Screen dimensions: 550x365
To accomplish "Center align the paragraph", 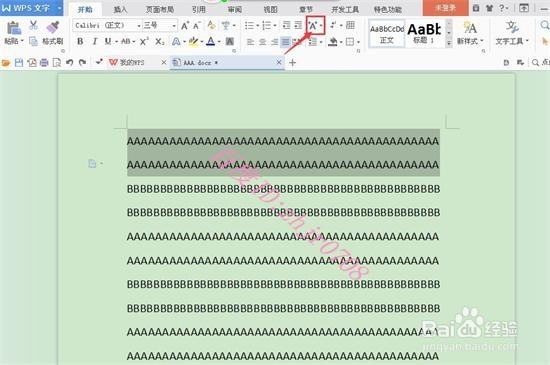I will click(262, 42).
